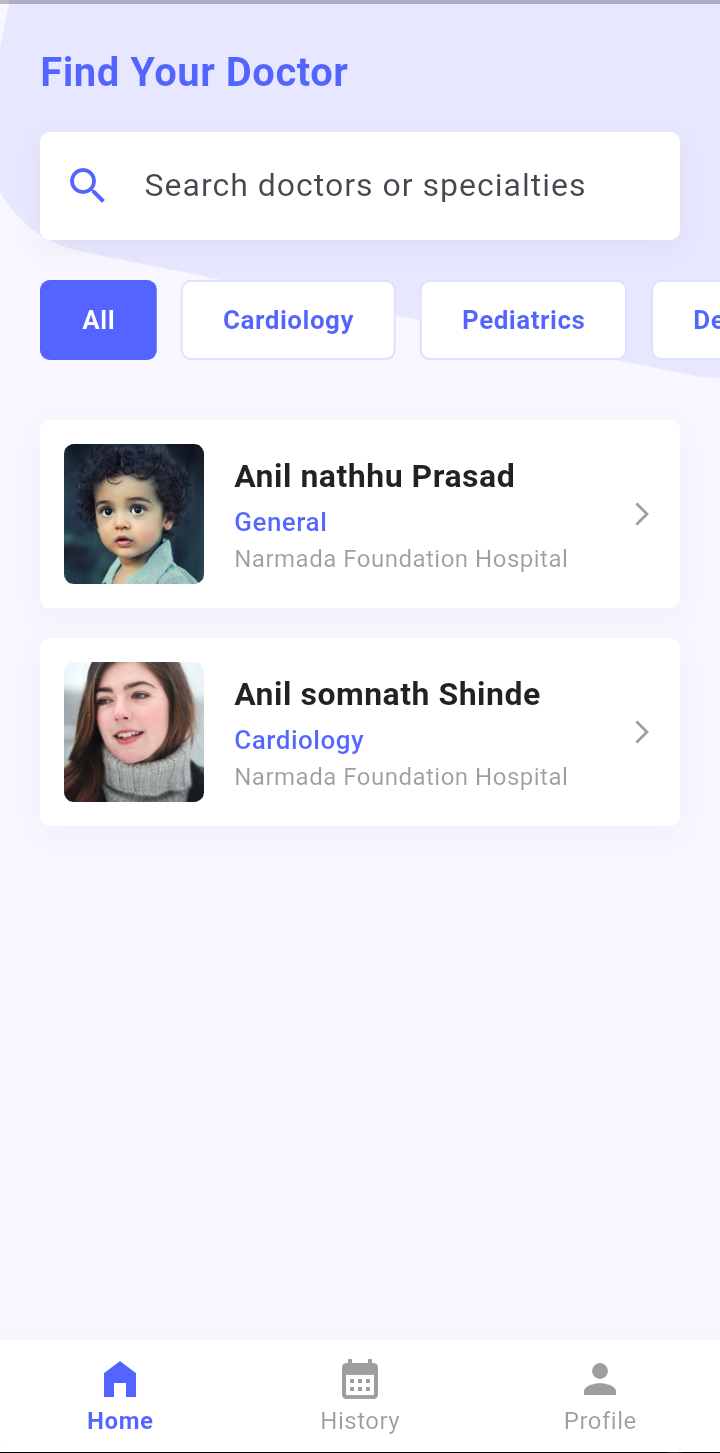Click the doctor name Anil nathhu Prasad
720x1453 pixels.
[x=374, y=476]
